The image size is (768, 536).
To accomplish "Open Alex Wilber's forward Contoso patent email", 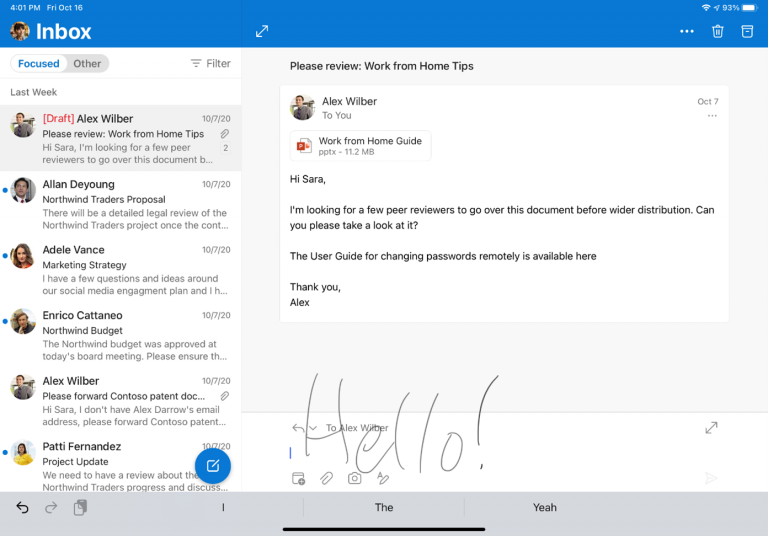I will click(120, 401).
